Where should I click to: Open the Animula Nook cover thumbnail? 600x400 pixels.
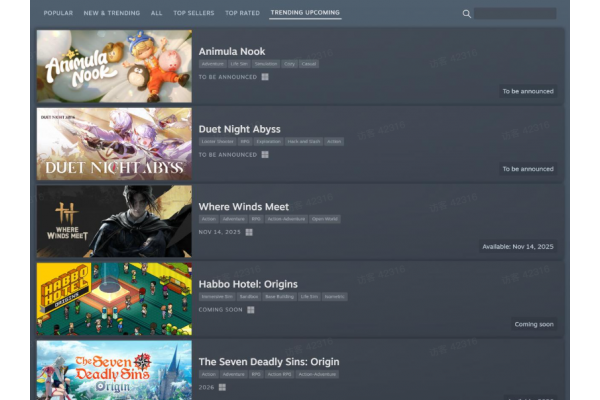(x=114, y=66)
